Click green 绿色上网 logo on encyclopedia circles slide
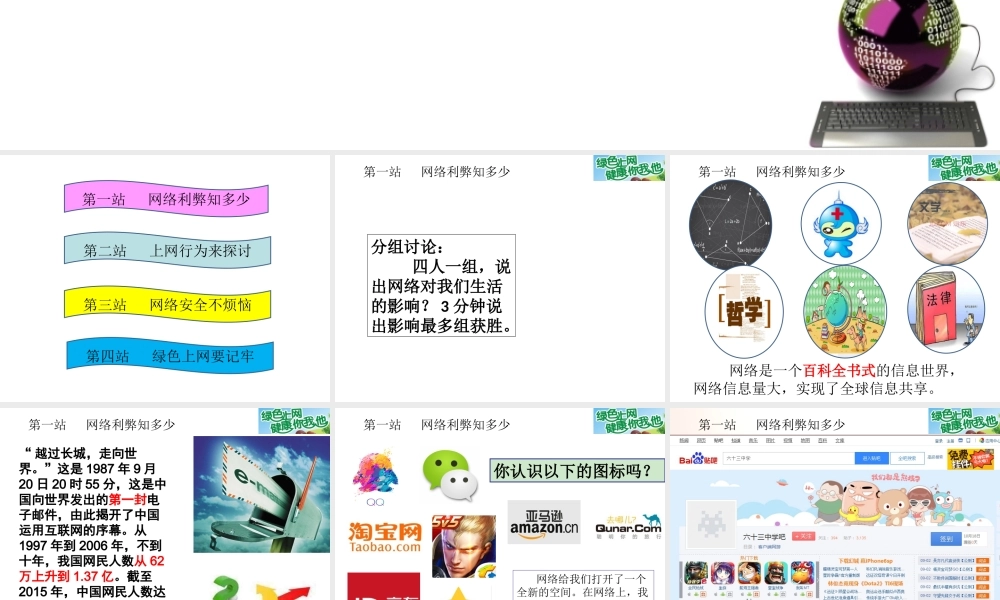 click(964, 168)
